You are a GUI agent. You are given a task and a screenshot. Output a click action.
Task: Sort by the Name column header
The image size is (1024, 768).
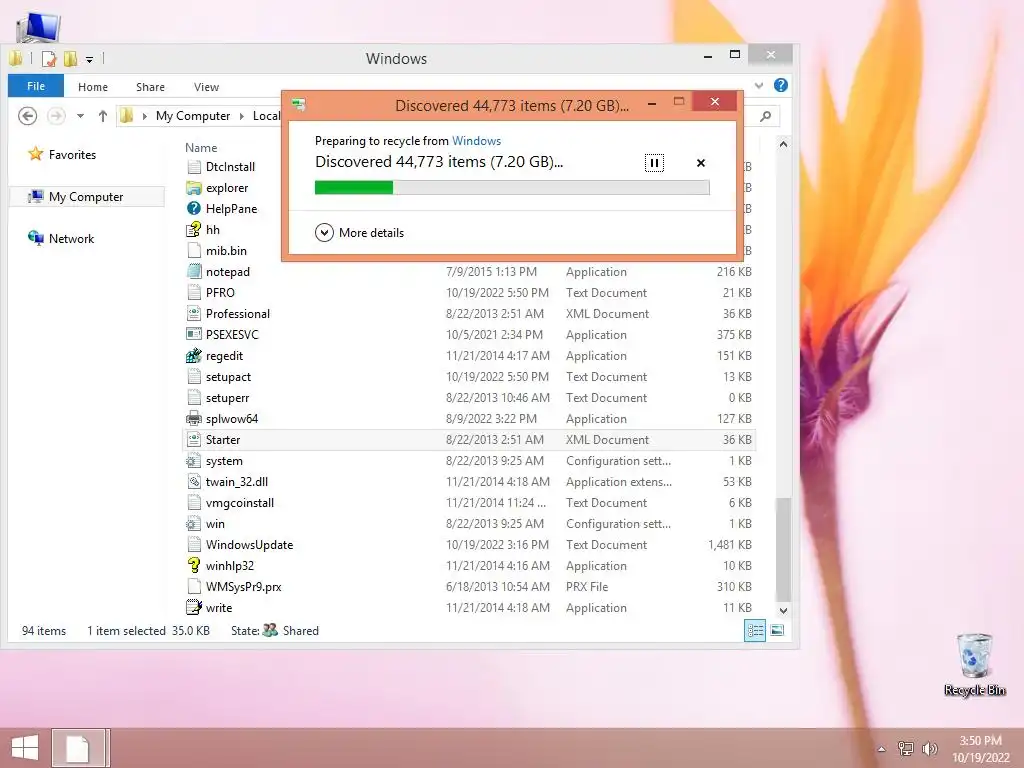click(x=201, y=148)
